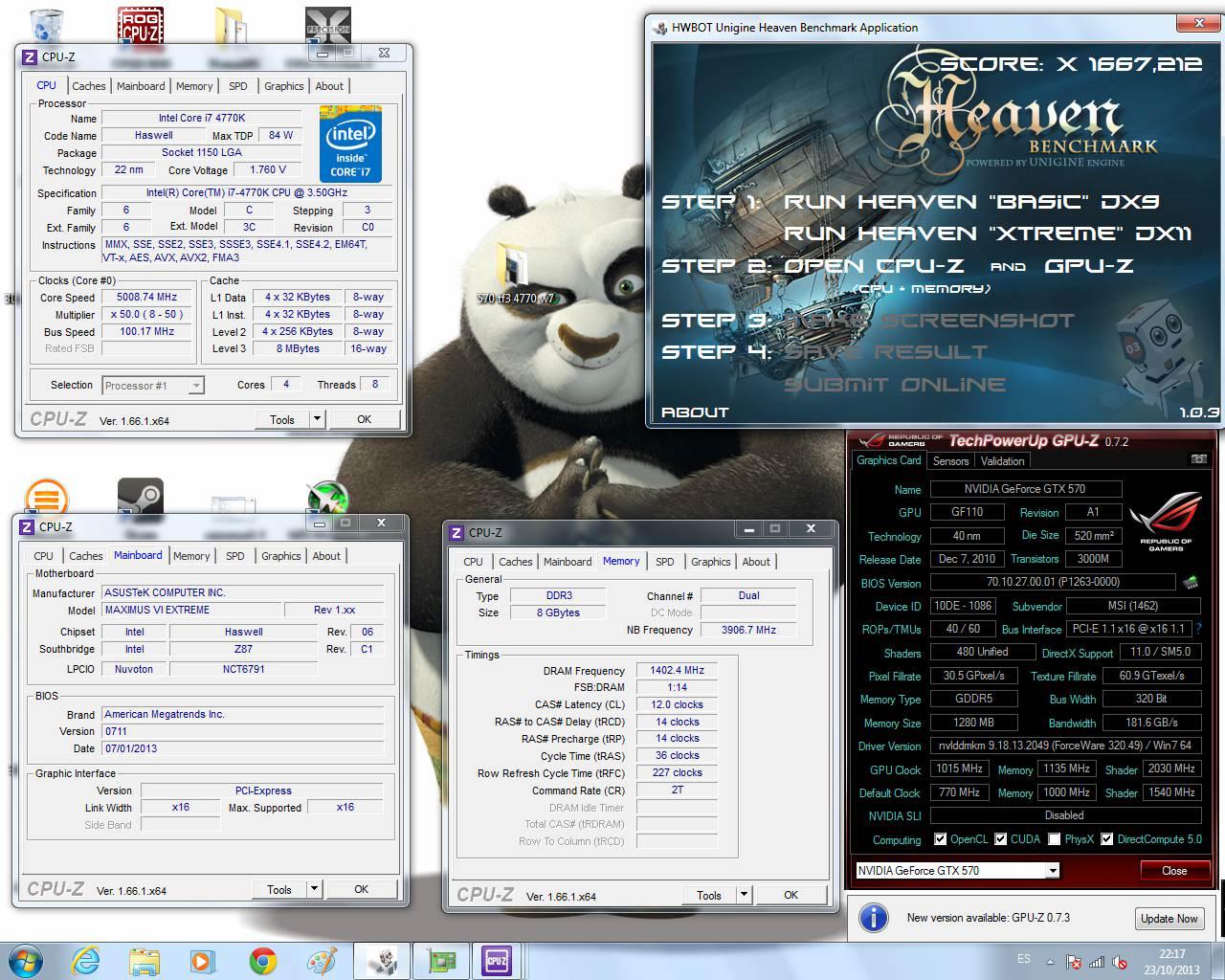Click ABOUT in the Heaven benchmark app
Screen dimensions: 1225x980
(x=695, y=412)
